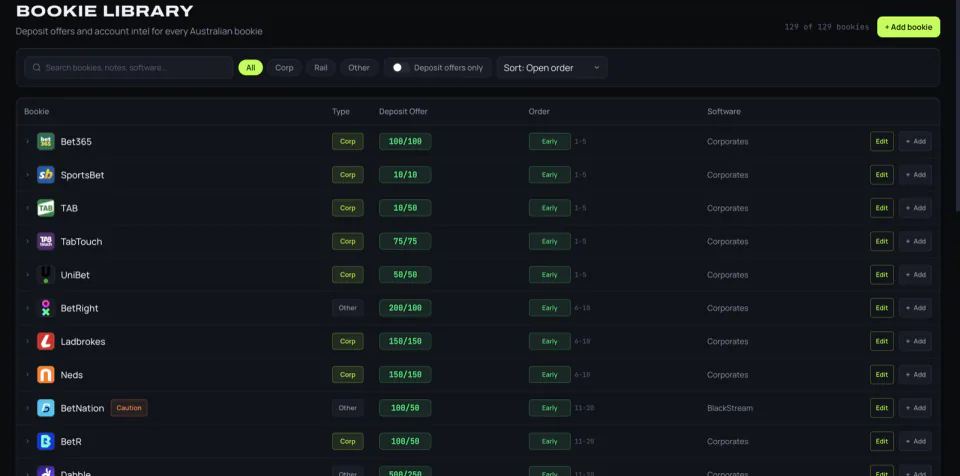Viewport: 960px width, 476px height.
Task: Click the Ladbrokes logo icon
Action: (46, 341)
